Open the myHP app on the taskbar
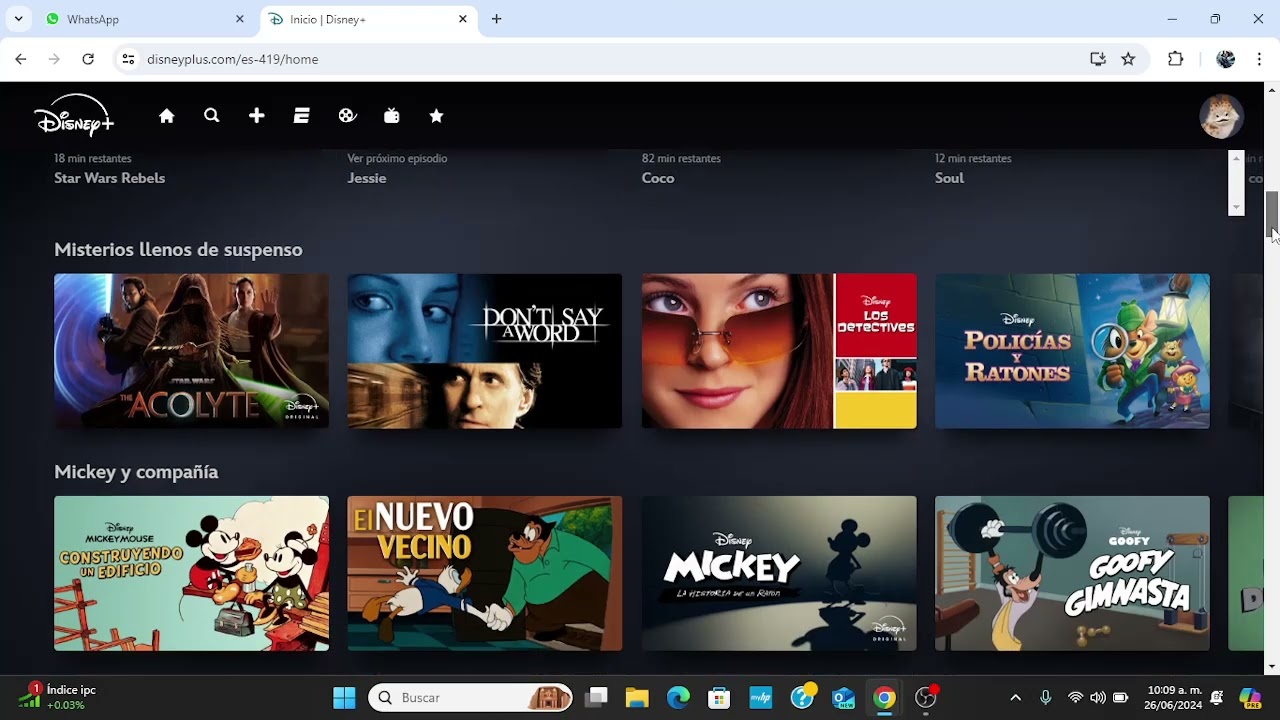This screenshot has height=720, width=1280. (761, 697)
